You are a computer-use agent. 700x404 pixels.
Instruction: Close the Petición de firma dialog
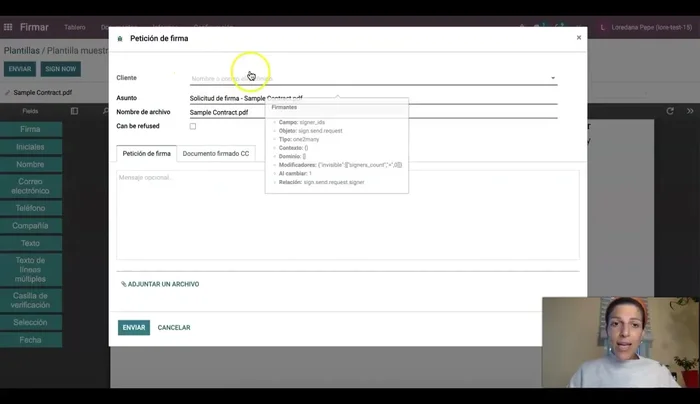click(x=578, y=38)
